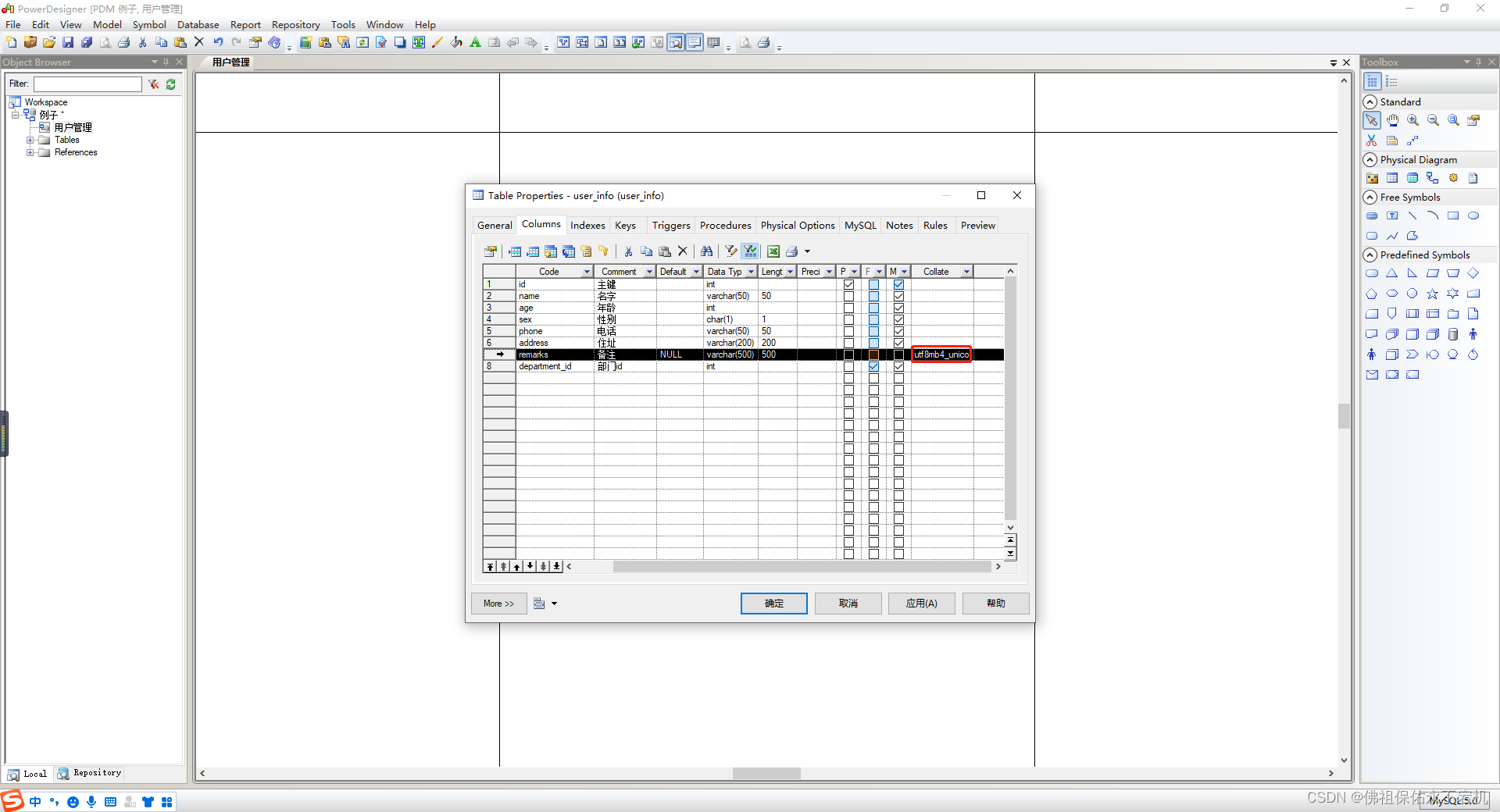Image resolution: width=1500 pixels, height=812 pixels.
Task: Toggle Foreign key checkbox for department_id row
Action: coord(873,366)
